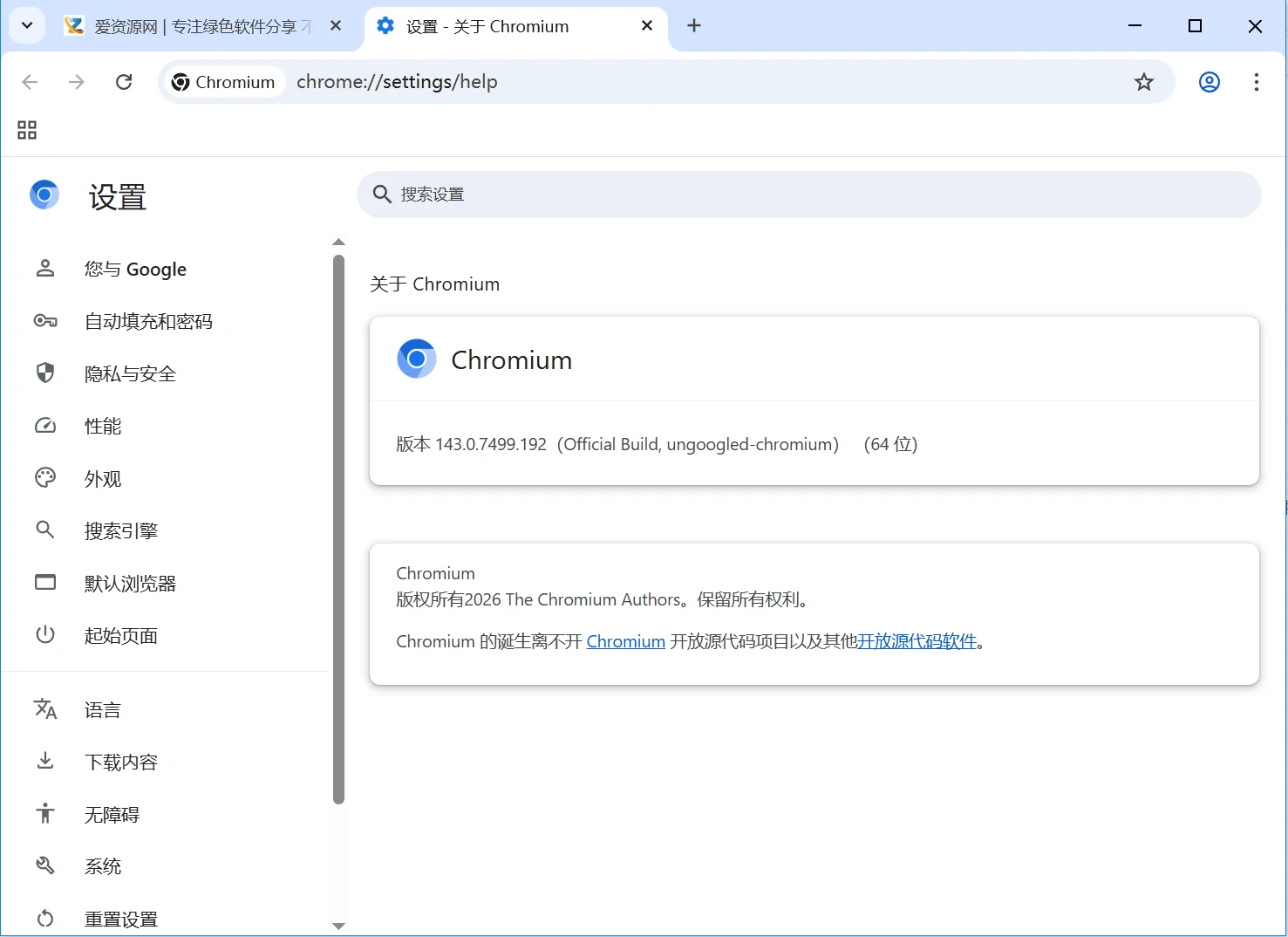Viewport: 1288px width, 937px height.
Task: Switch to the 爱资源网 tab
Action: [x=192, y=26]
